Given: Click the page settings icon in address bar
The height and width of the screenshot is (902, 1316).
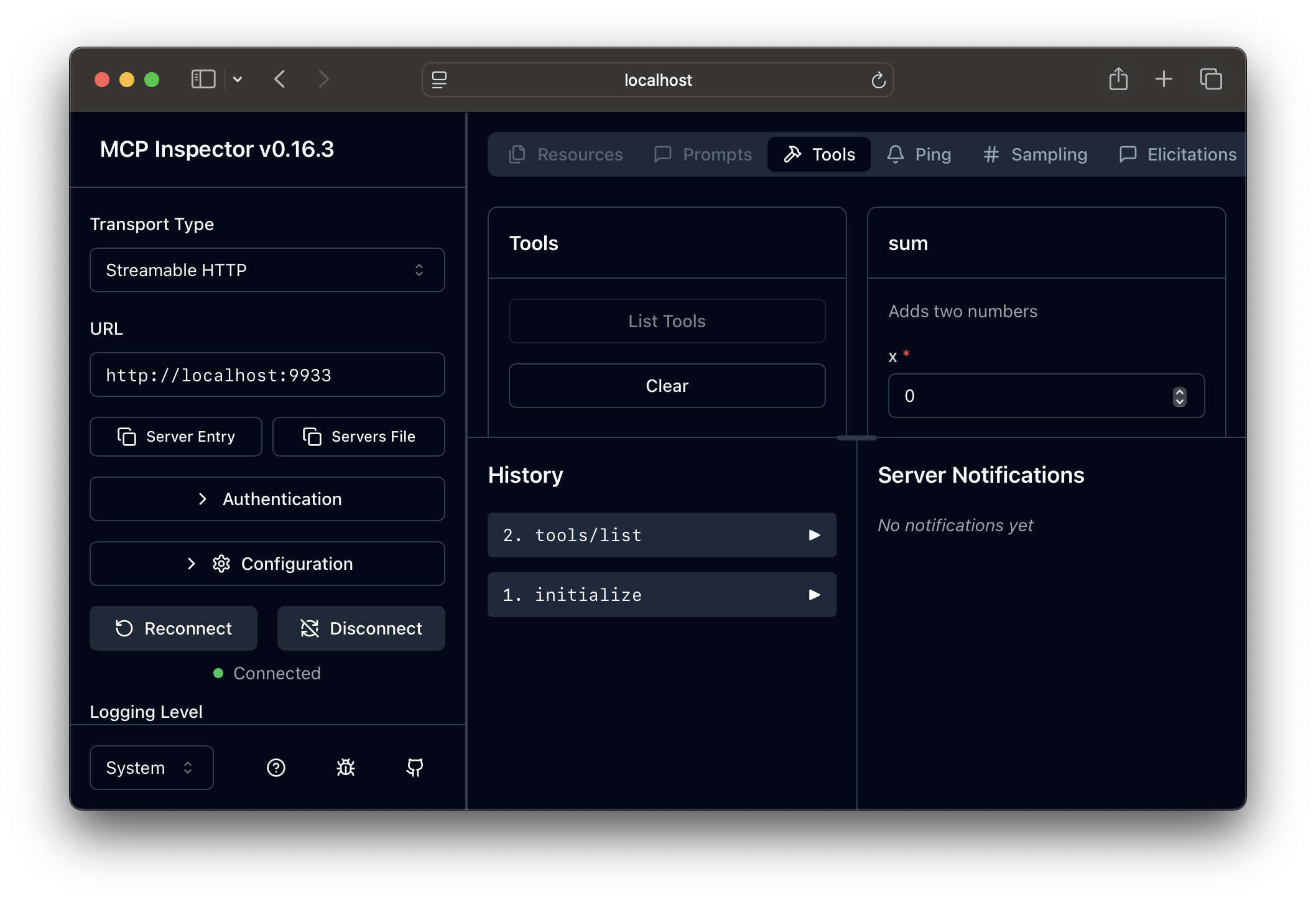Looking at the screenshot, I should (x=439, y=80).
